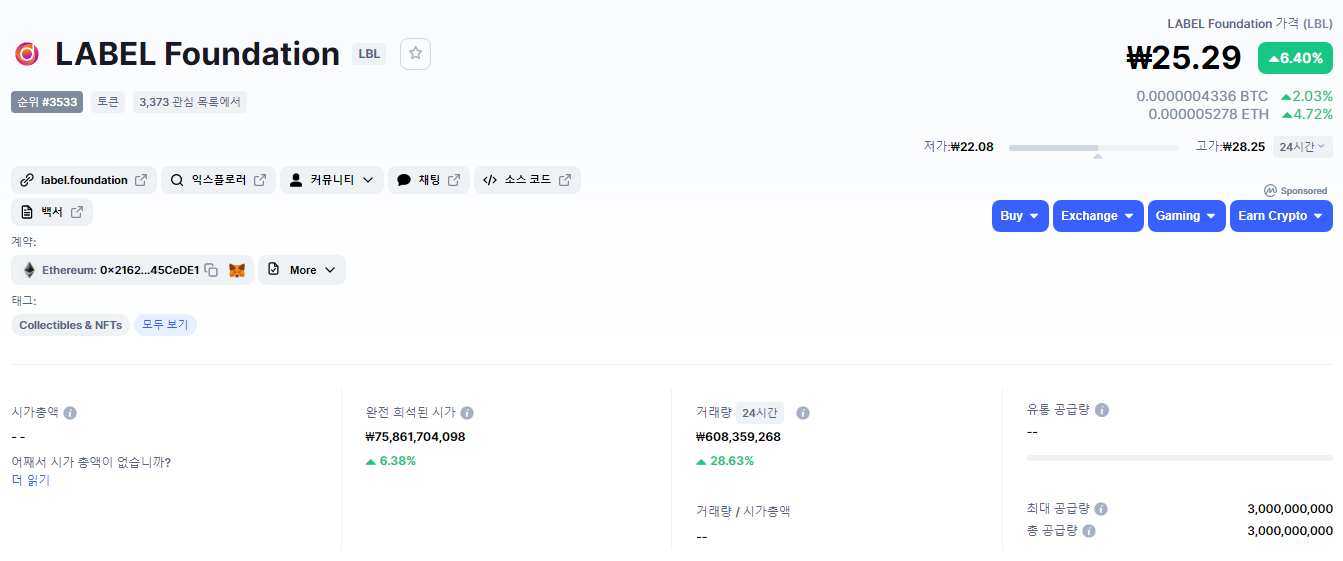Screen dimensions: 1343x561
Task: Click the 0.000005278 ETH price
Action: tap(1208, 114)
